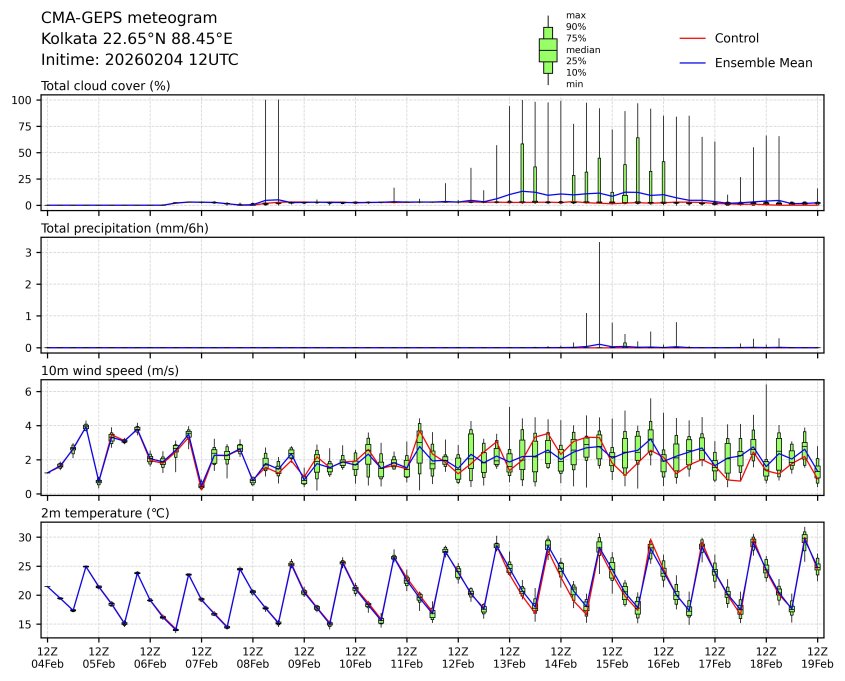Image resolution: width=845 pixels, height=681 pixels.
Task: Click the Total cloud cover panel title
Action: coord(105,85)
